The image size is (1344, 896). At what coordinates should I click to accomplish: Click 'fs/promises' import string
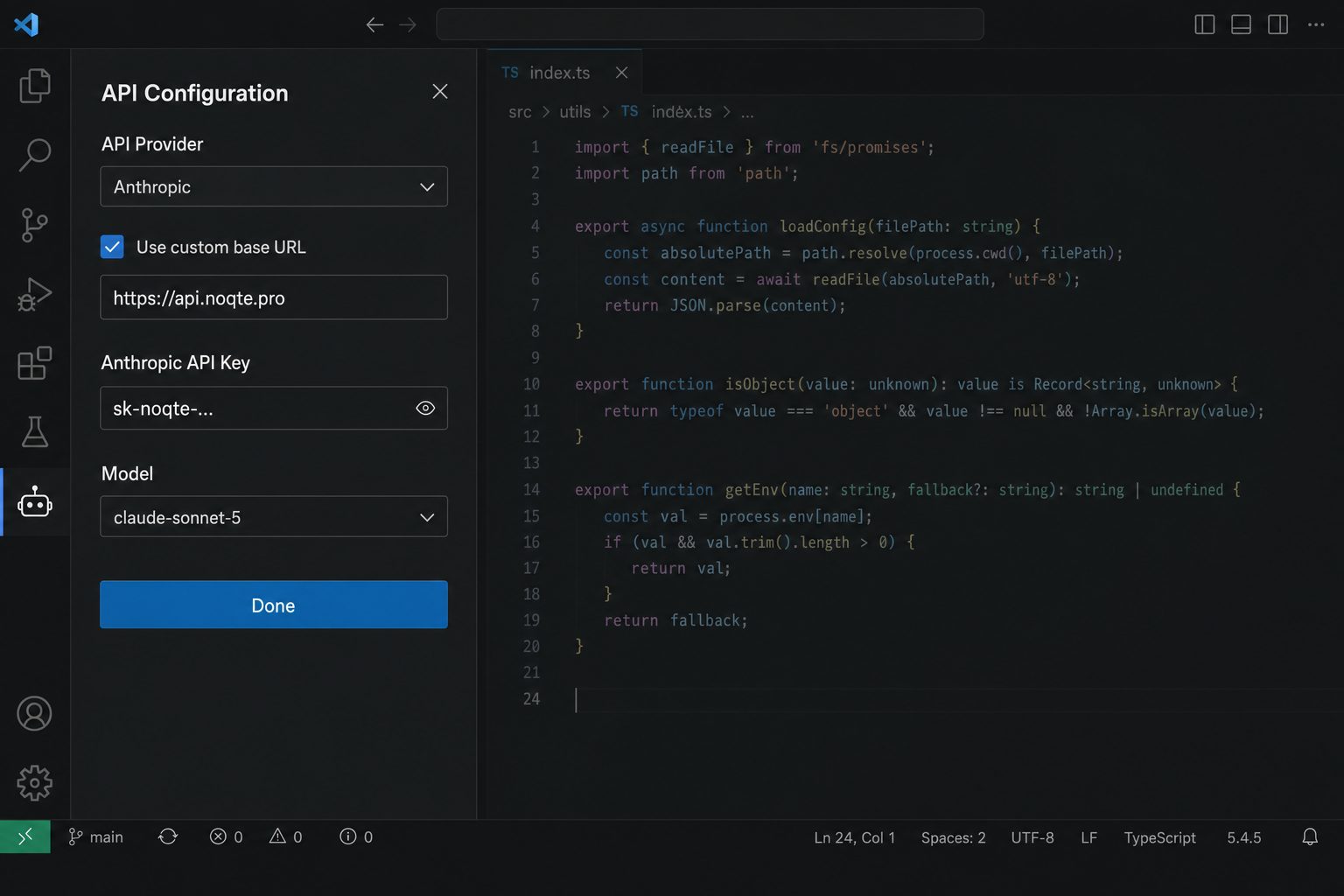(870, 148)
